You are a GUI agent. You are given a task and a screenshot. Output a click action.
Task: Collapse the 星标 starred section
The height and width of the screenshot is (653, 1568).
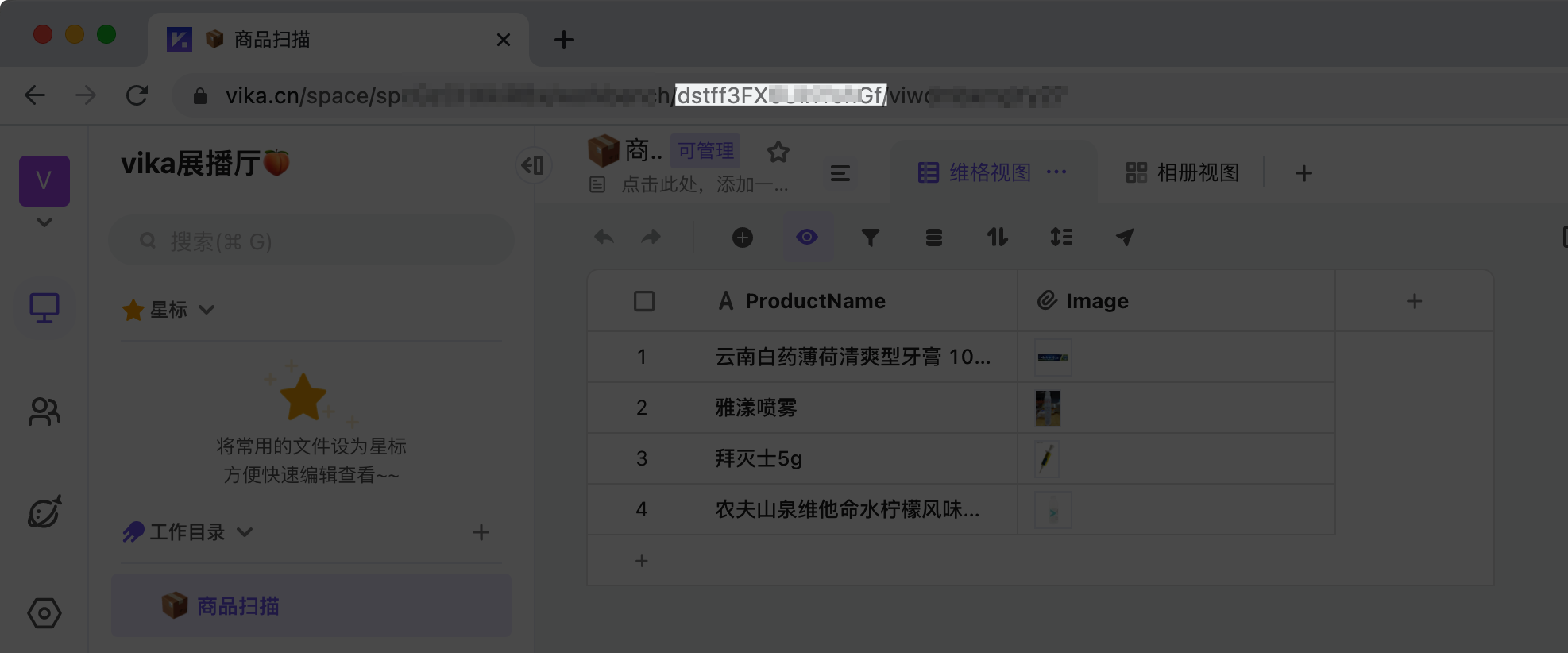click(x=207, y=309)
